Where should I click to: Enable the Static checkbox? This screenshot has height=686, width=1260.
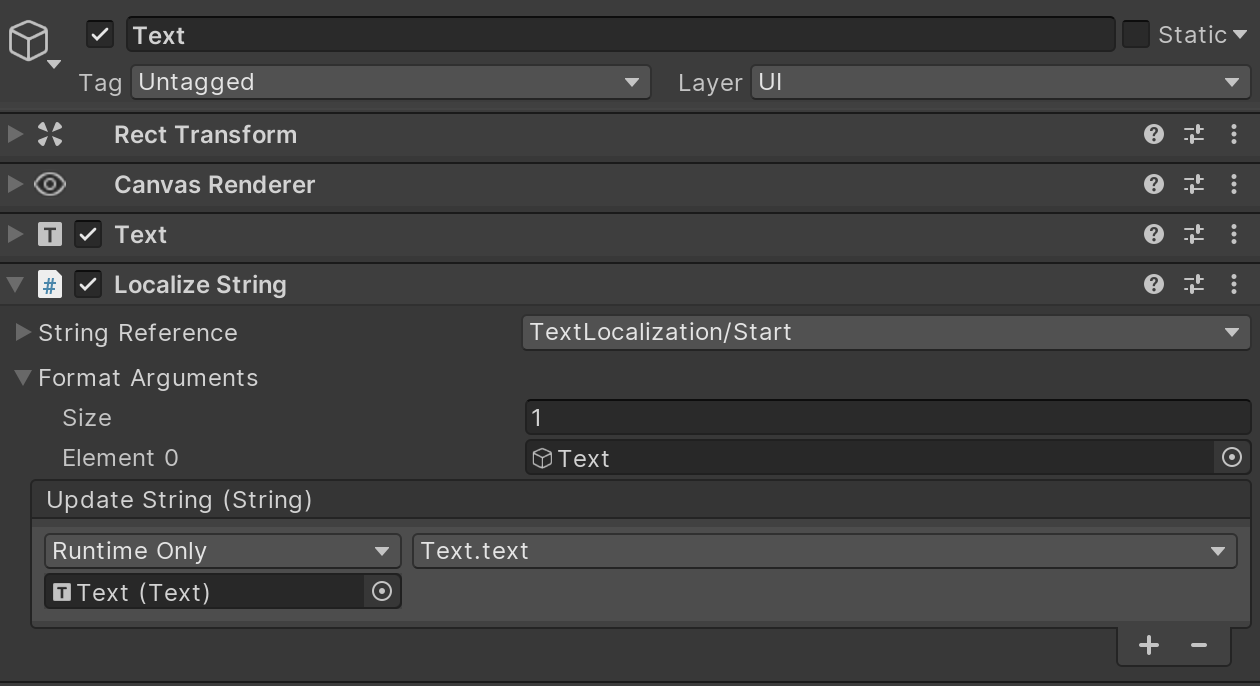point(1136,35)
